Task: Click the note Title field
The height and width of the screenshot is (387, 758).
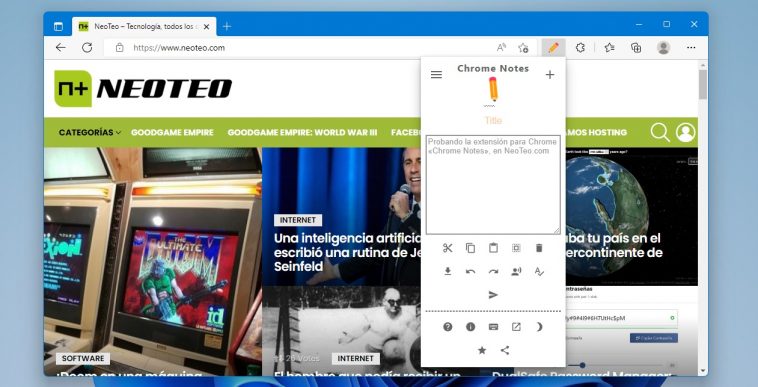Action: (x=493, y=120)
